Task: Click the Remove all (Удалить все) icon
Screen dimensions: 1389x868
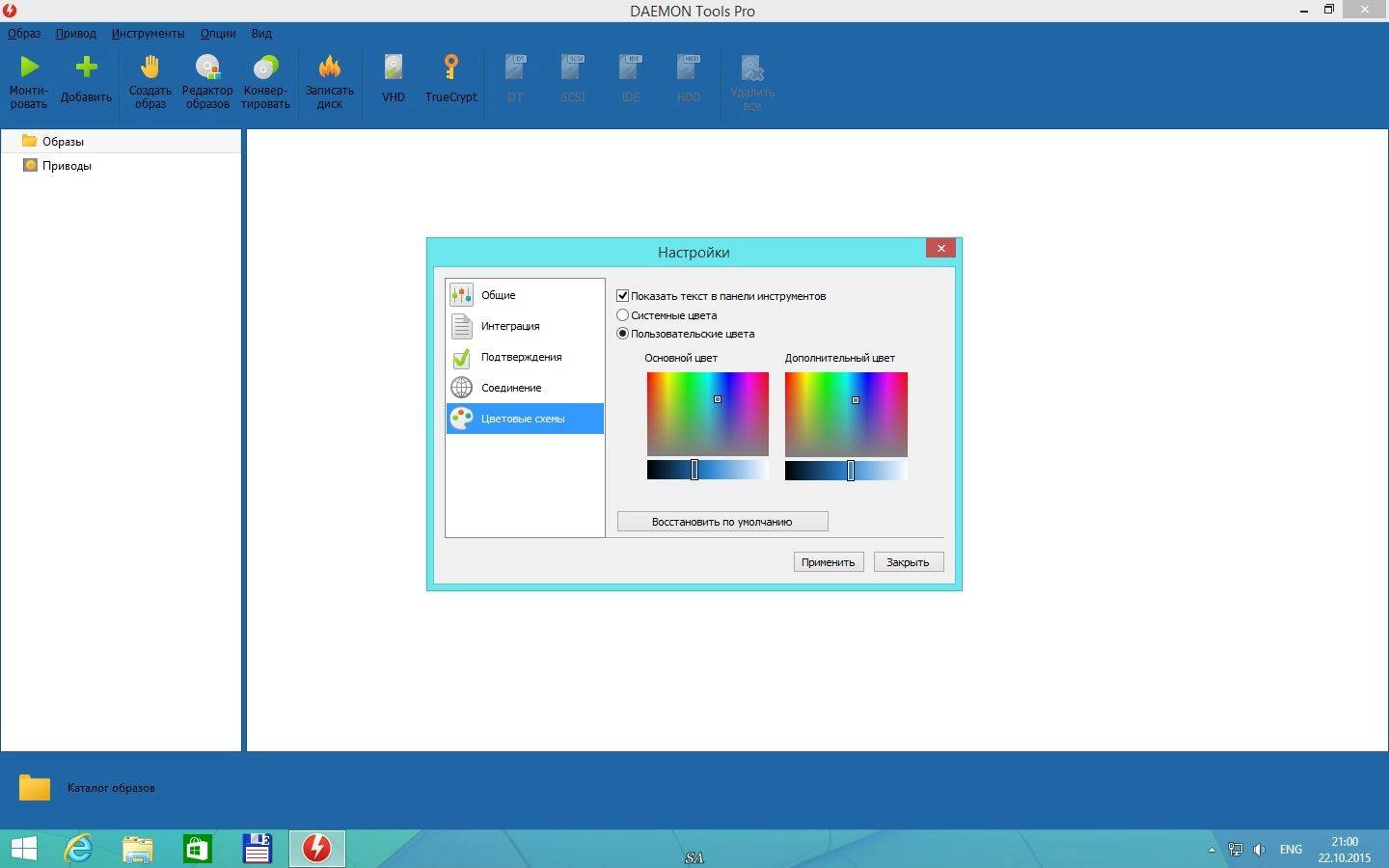Action: coord(752,67)
